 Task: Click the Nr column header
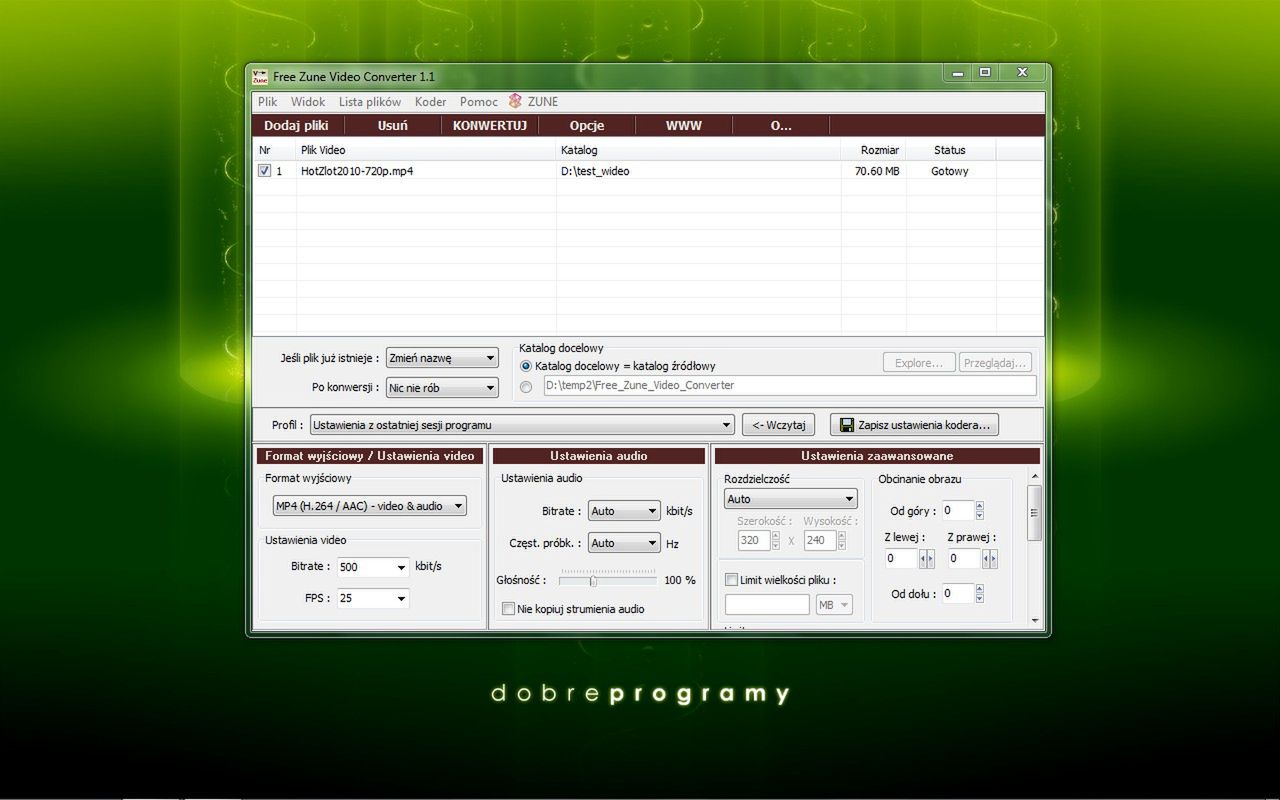coord(274,150)
